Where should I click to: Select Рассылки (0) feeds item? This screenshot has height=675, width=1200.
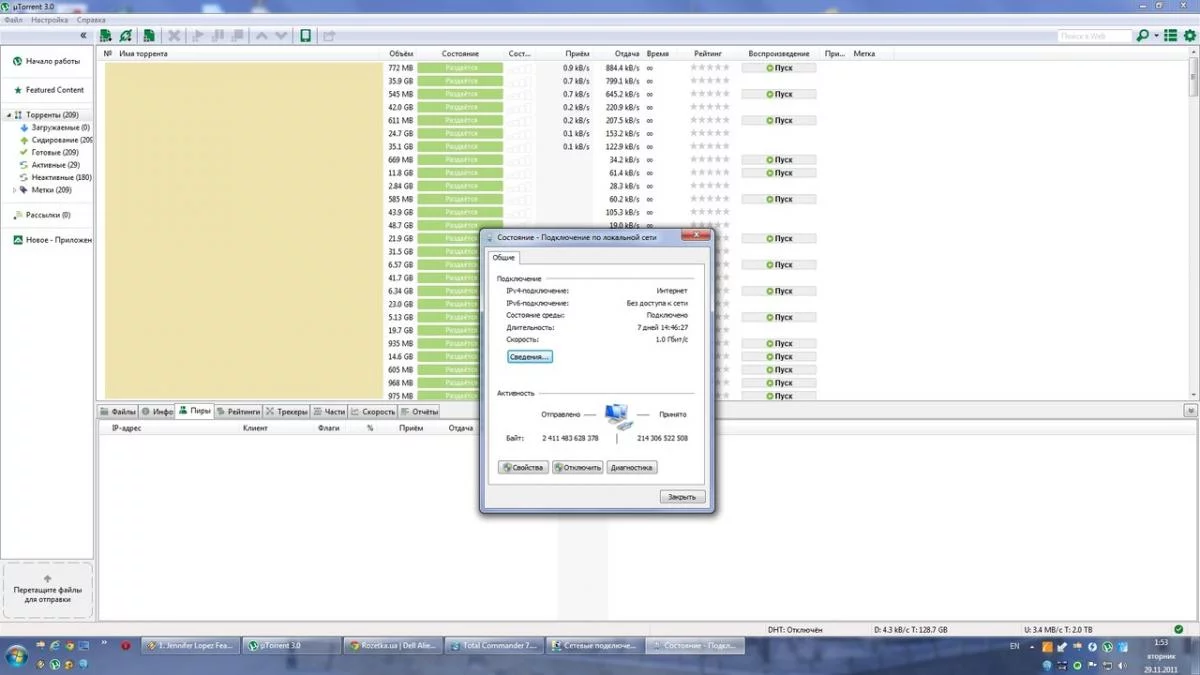pos(42,215)
